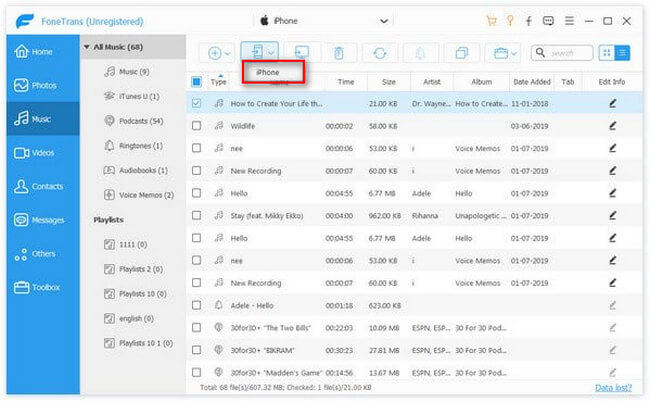Select iPhone from export dropdown menu

(268, 73)
